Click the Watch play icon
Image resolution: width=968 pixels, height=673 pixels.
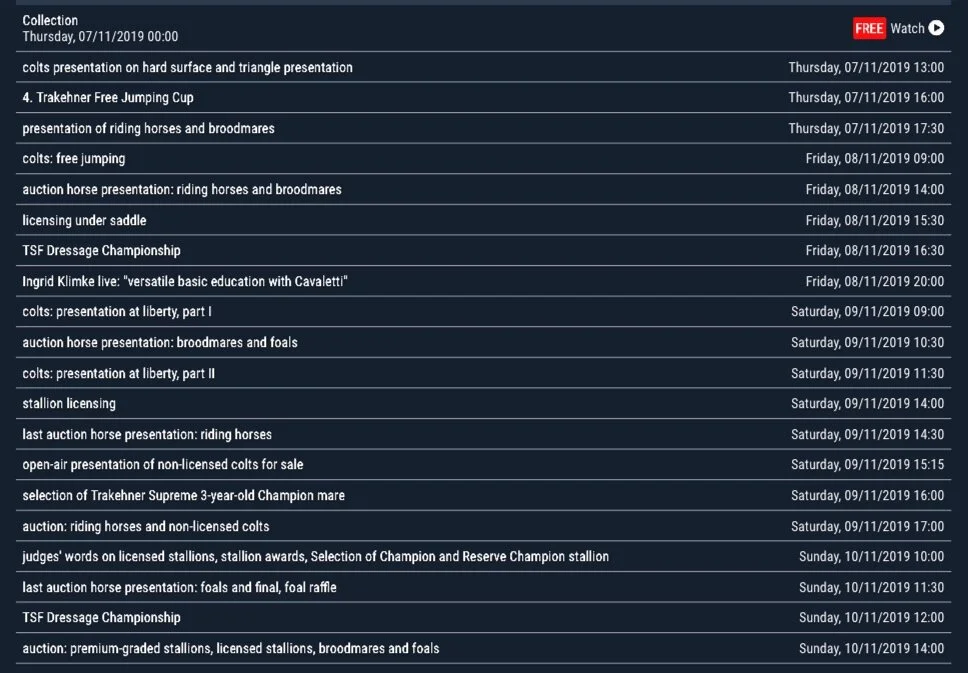(x=936, y=28)
